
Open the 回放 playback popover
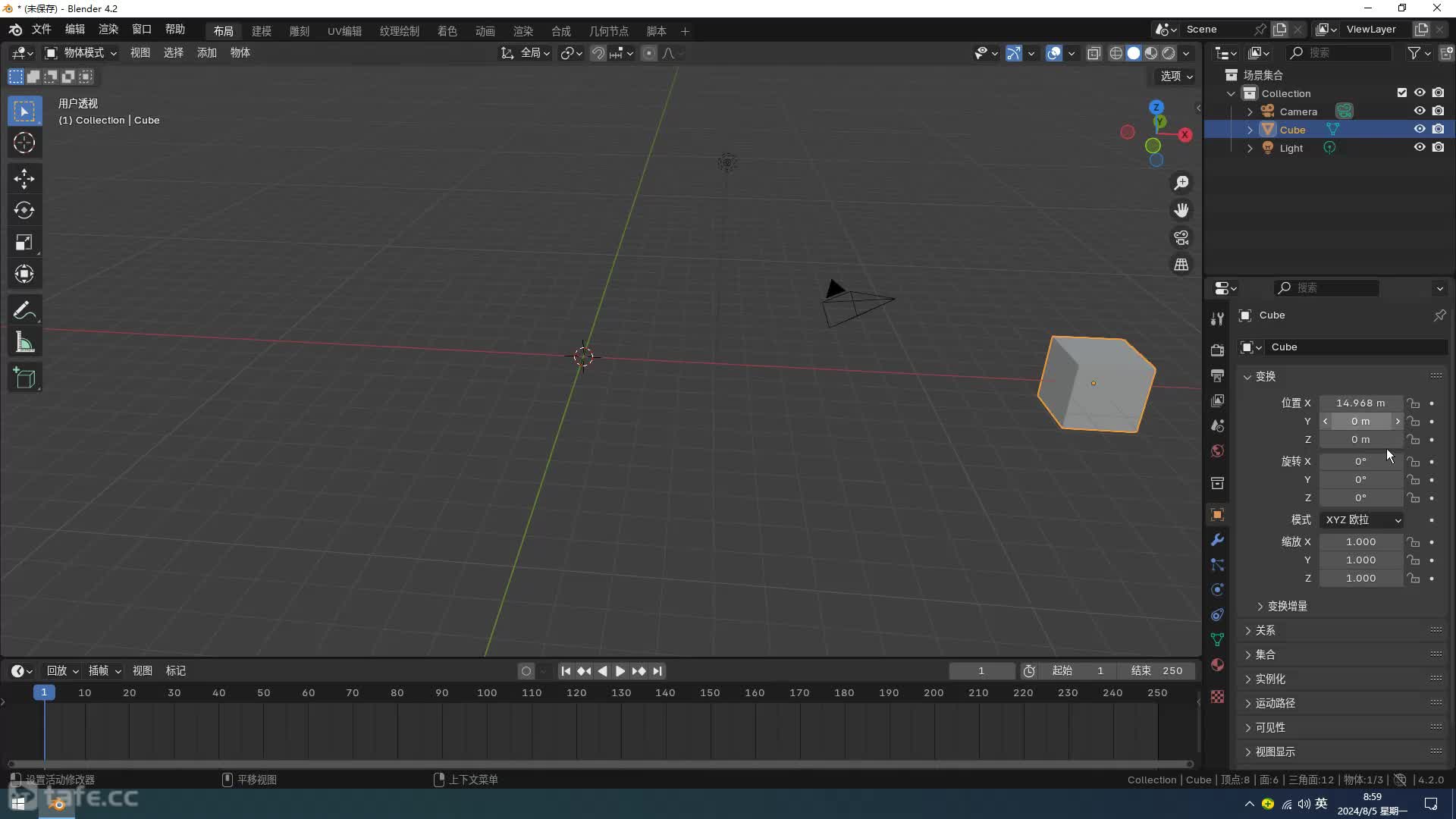coord(62,672)
